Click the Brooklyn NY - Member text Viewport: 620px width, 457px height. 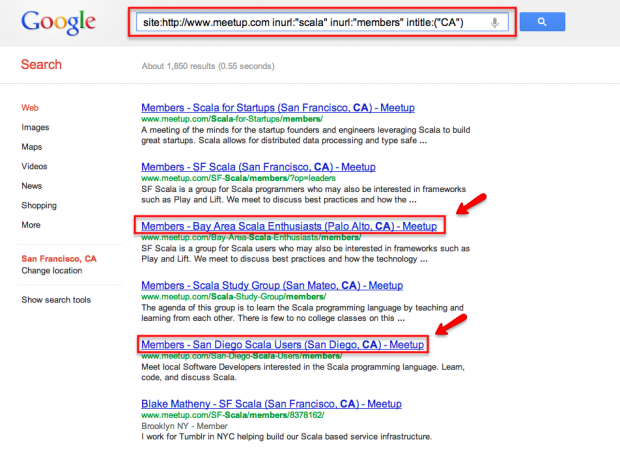point(184,426)
